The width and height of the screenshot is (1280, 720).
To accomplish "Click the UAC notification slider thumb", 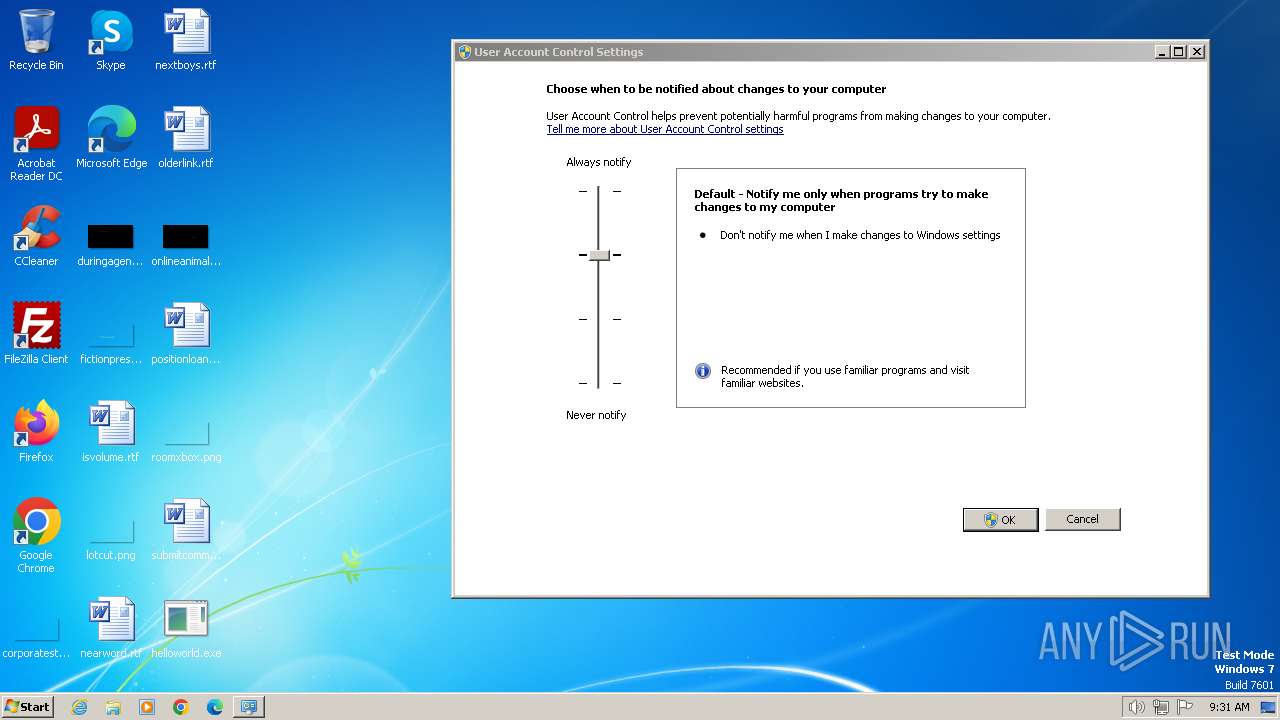I will (x=599, y=255).
